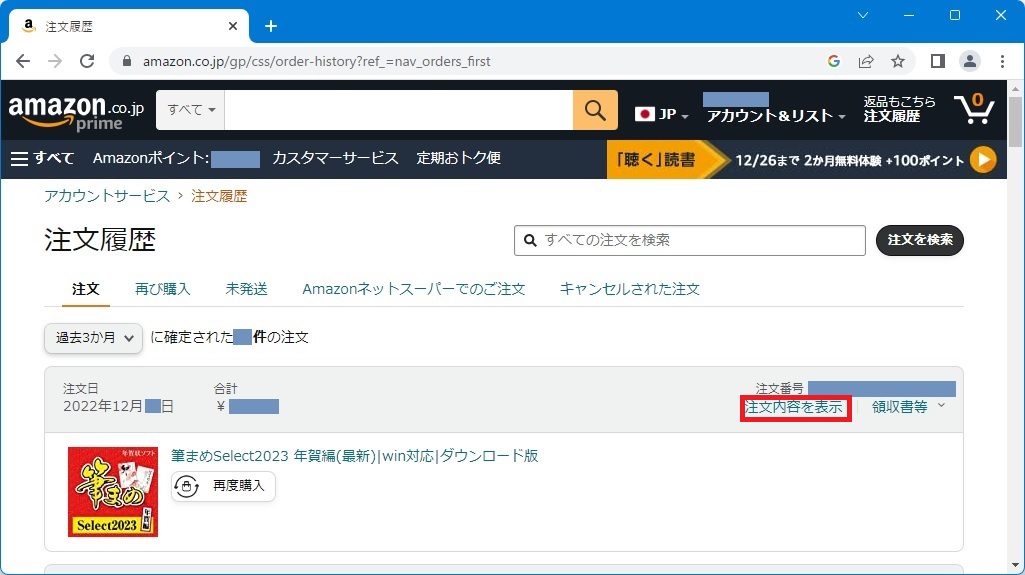Screen dimensions: 1025x575
Task: Click the padlock site info icon
Action: click(127, 61)
